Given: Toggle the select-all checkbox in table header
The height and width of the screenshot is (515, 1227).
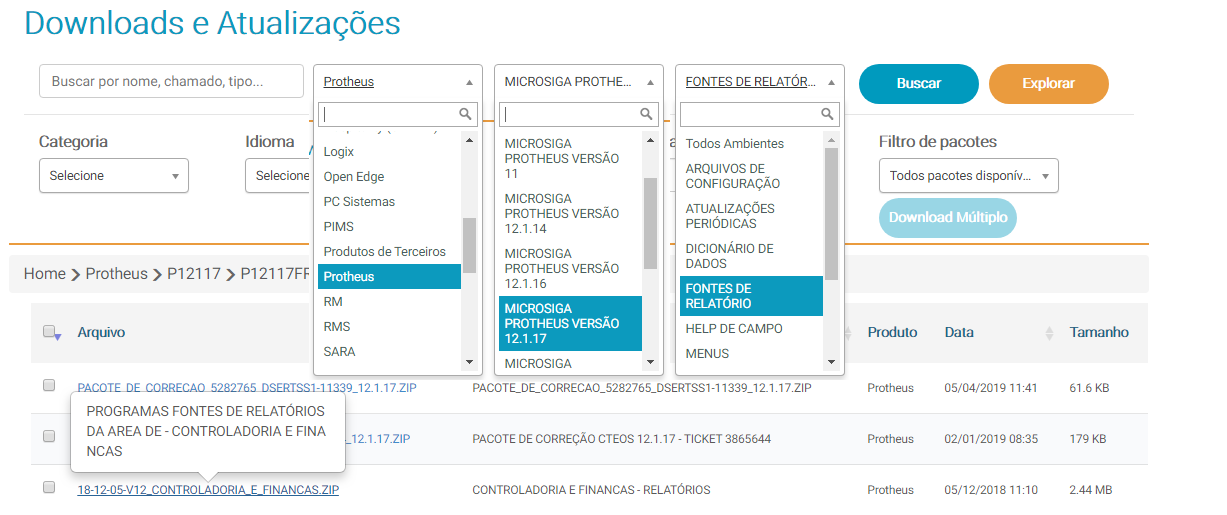Looking at the screenshot, I should [49, 332].
